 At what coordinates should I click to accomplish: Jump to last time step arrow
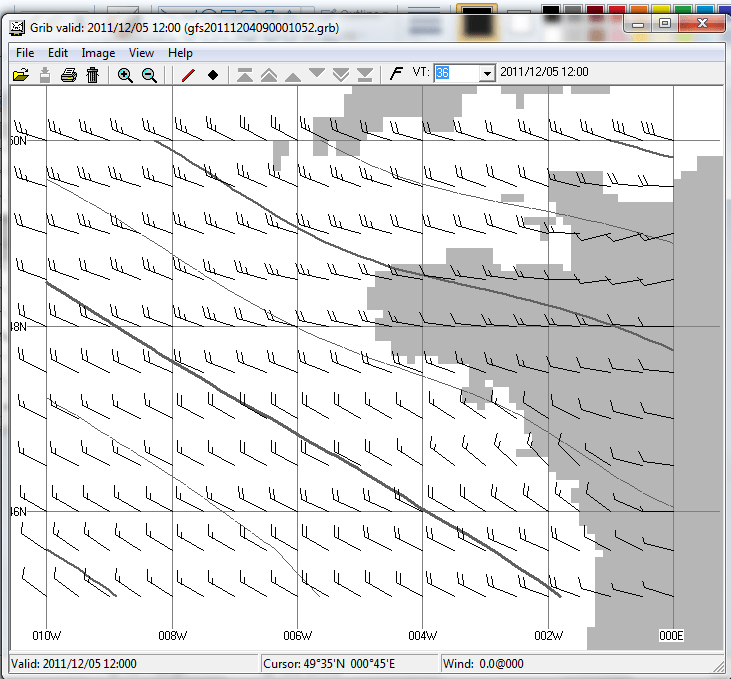pos(365,75)
